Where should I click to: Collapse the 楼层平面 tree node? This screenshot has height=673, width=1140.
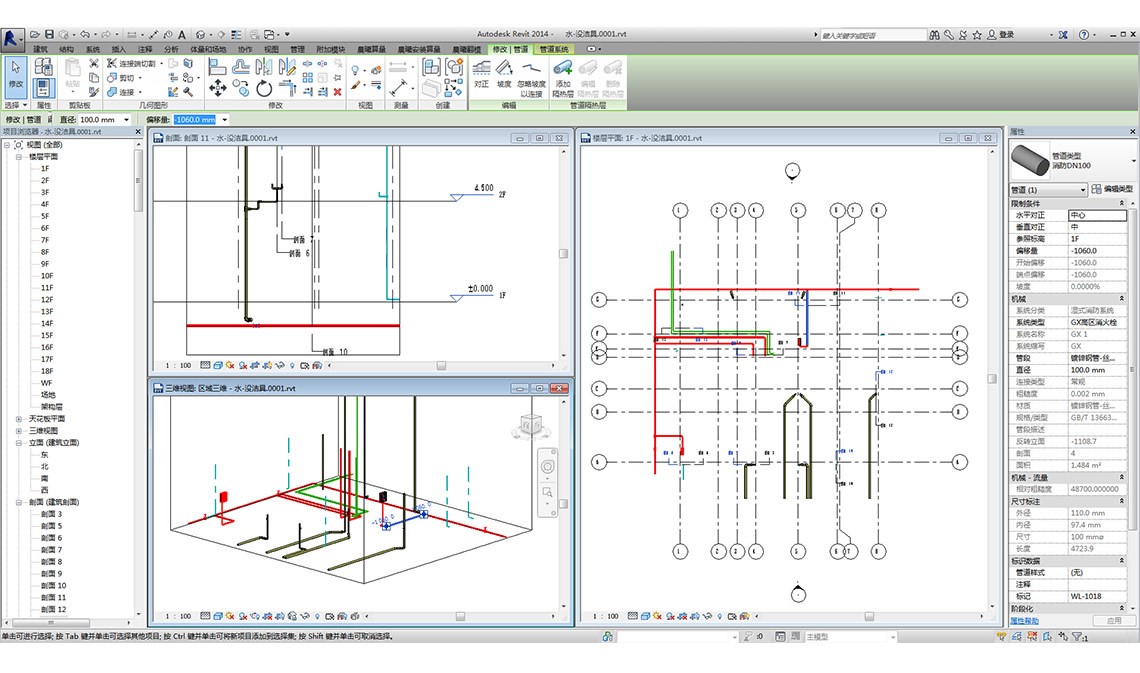point(20,156)
